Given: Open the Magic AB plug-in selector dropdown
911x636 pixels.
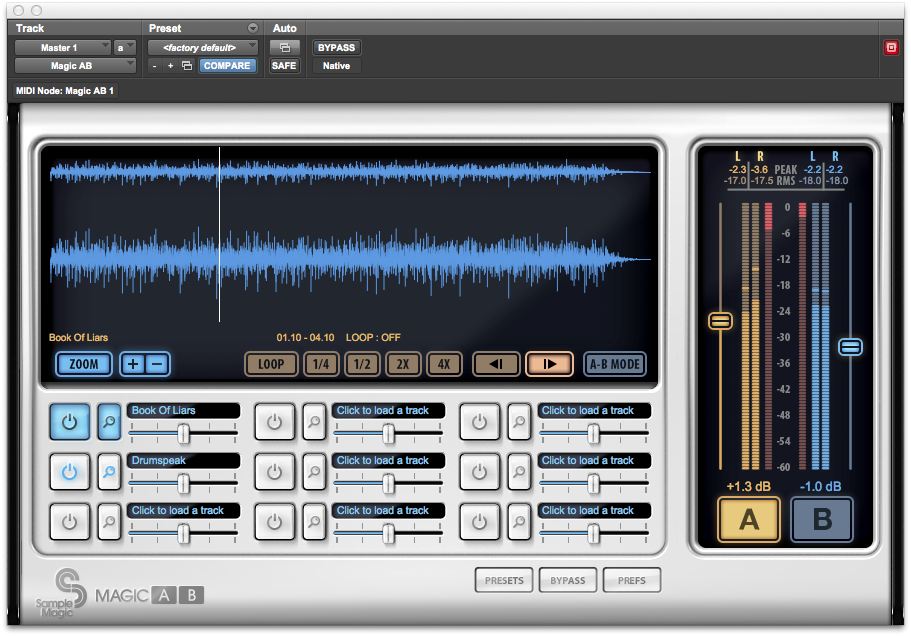Looking at the screenshot, I should pos(75,66).
